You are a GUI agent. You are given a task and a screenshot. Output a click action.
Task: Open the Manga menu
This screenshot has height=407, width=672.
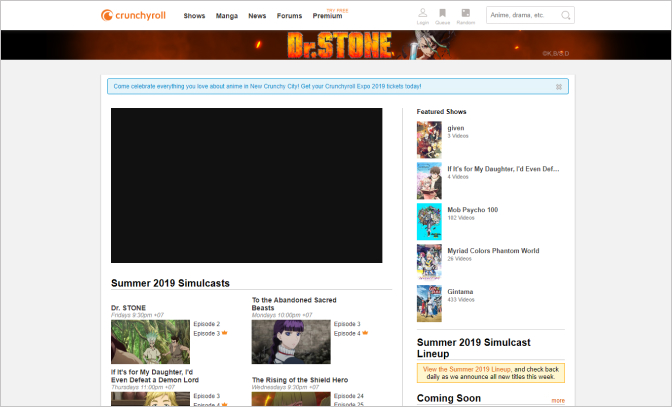coord(227,16)
